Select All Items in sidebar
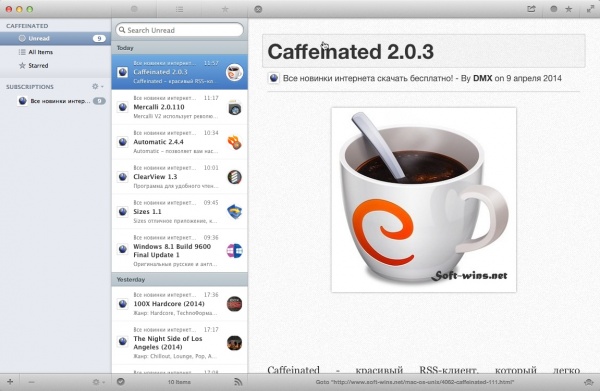 point(55,52)
